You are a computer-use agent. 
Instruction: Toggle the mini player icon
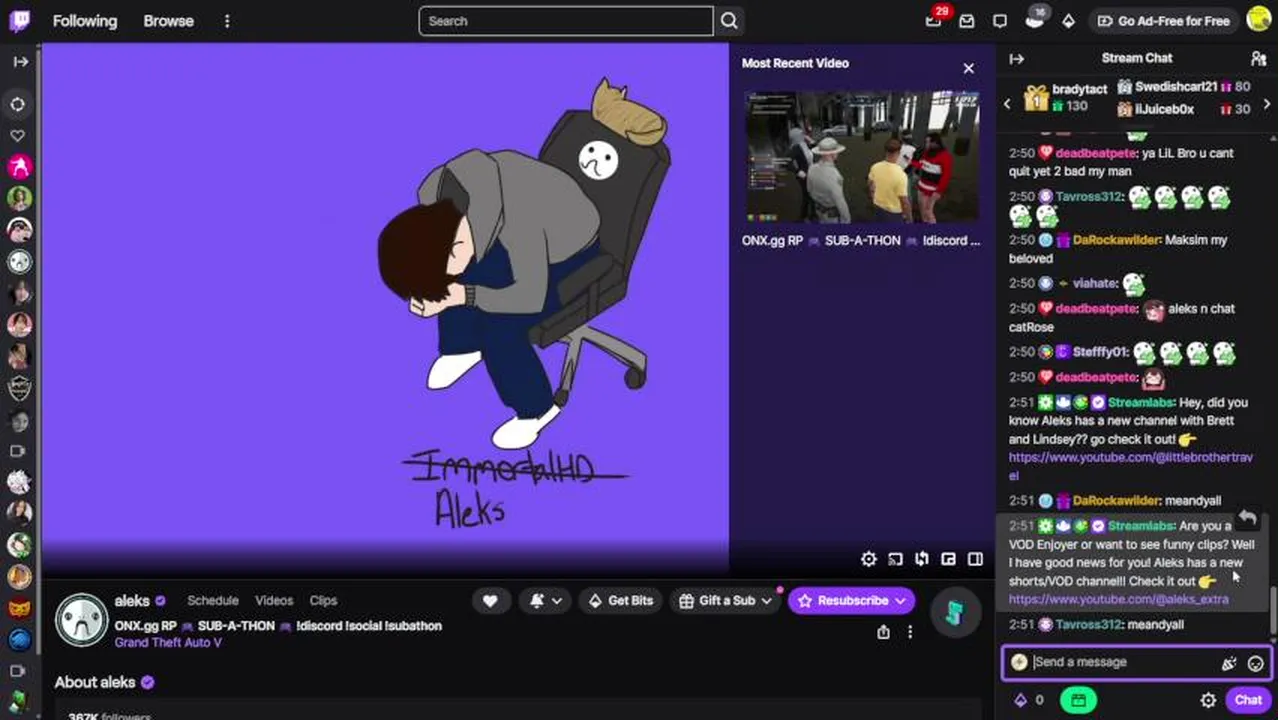(x=948, y=559)
